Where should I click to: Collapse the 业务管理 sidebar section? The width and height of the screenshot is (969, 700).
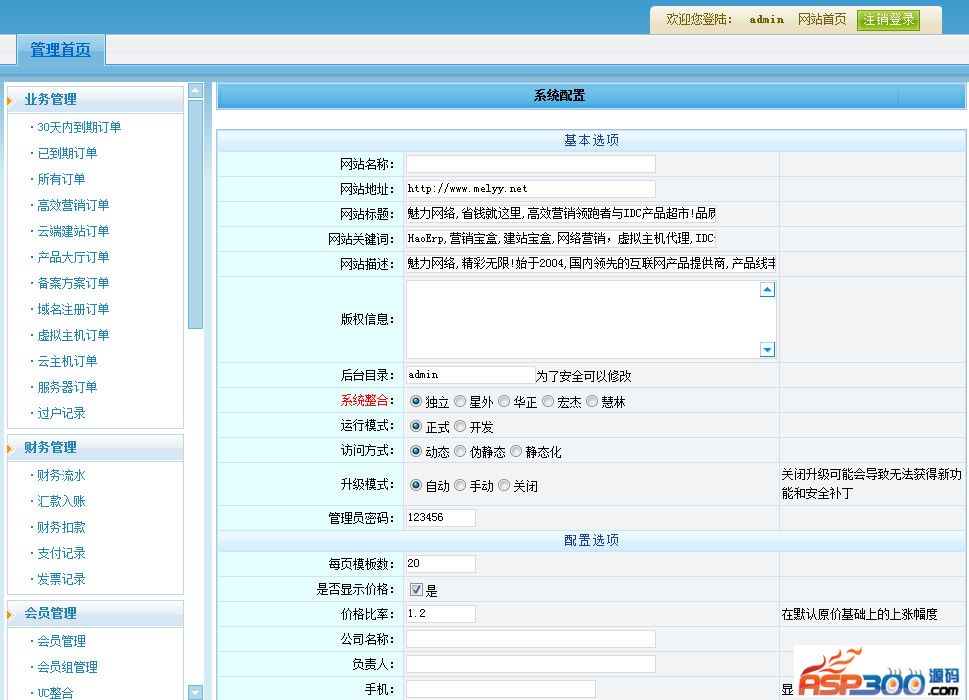click(50, 99)
